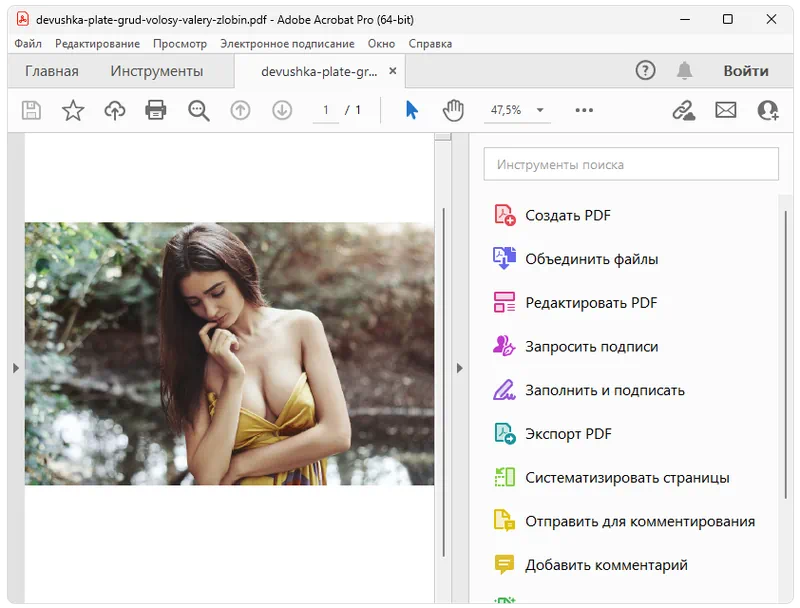Click the Войти sign-in button

[x=746, y=71]
